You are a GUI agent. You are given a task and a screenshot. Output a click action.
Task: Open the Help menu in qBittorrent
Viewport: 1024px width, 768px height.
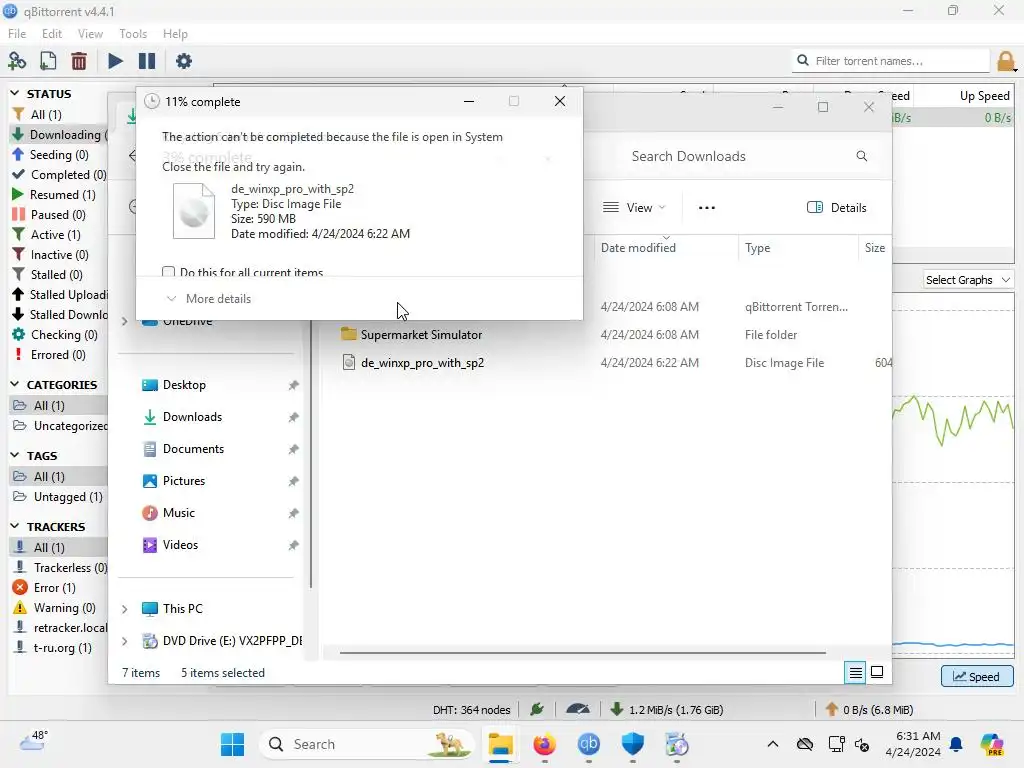click(x=175, y=33)
